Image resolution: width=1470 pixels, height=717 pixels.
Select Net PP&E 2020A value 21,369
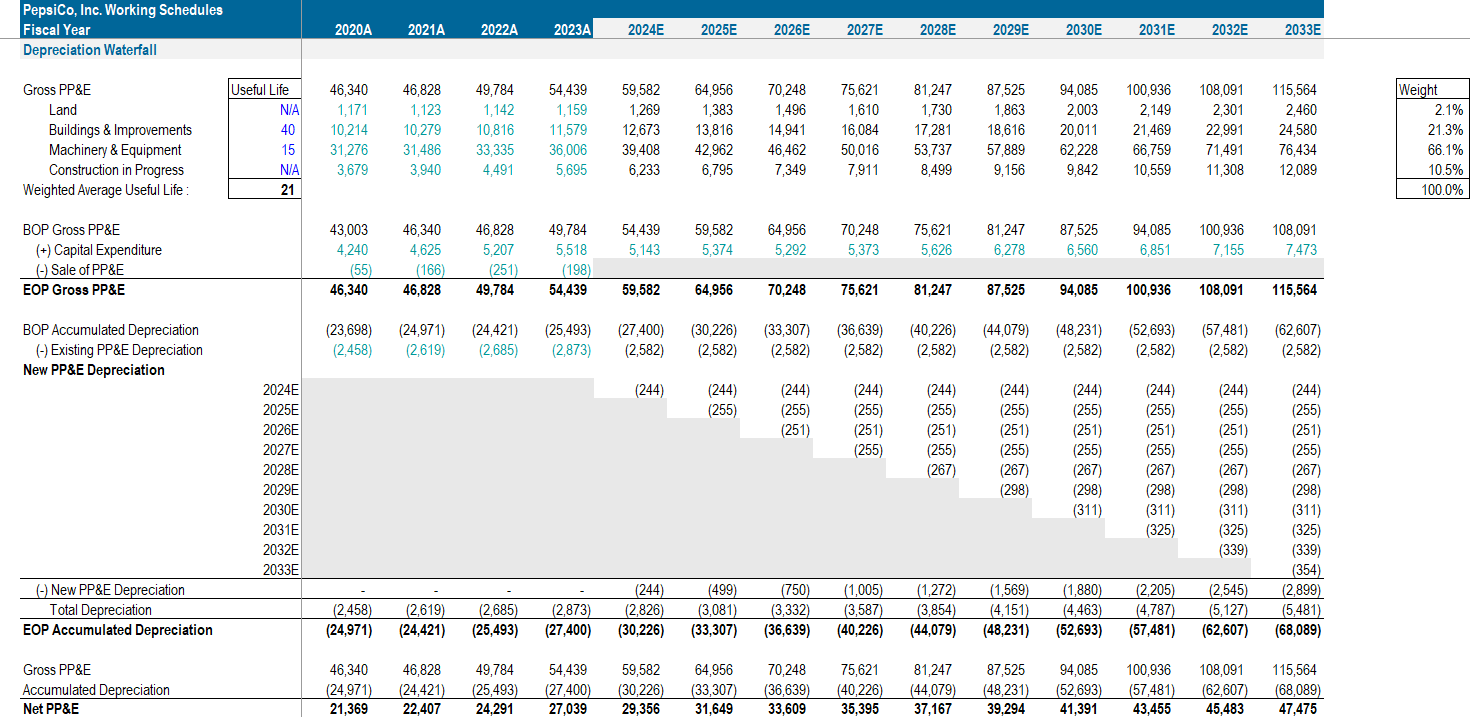351,710
